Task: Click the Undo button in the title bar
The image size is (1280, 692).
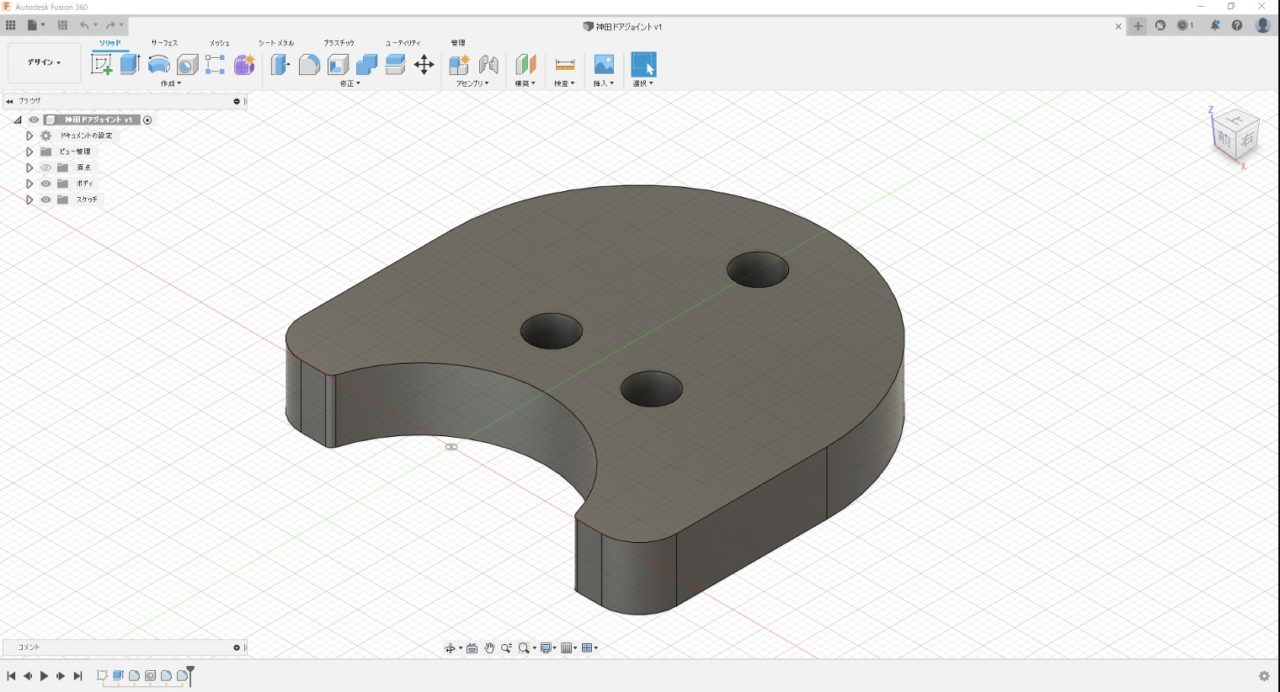Action: 84,25
